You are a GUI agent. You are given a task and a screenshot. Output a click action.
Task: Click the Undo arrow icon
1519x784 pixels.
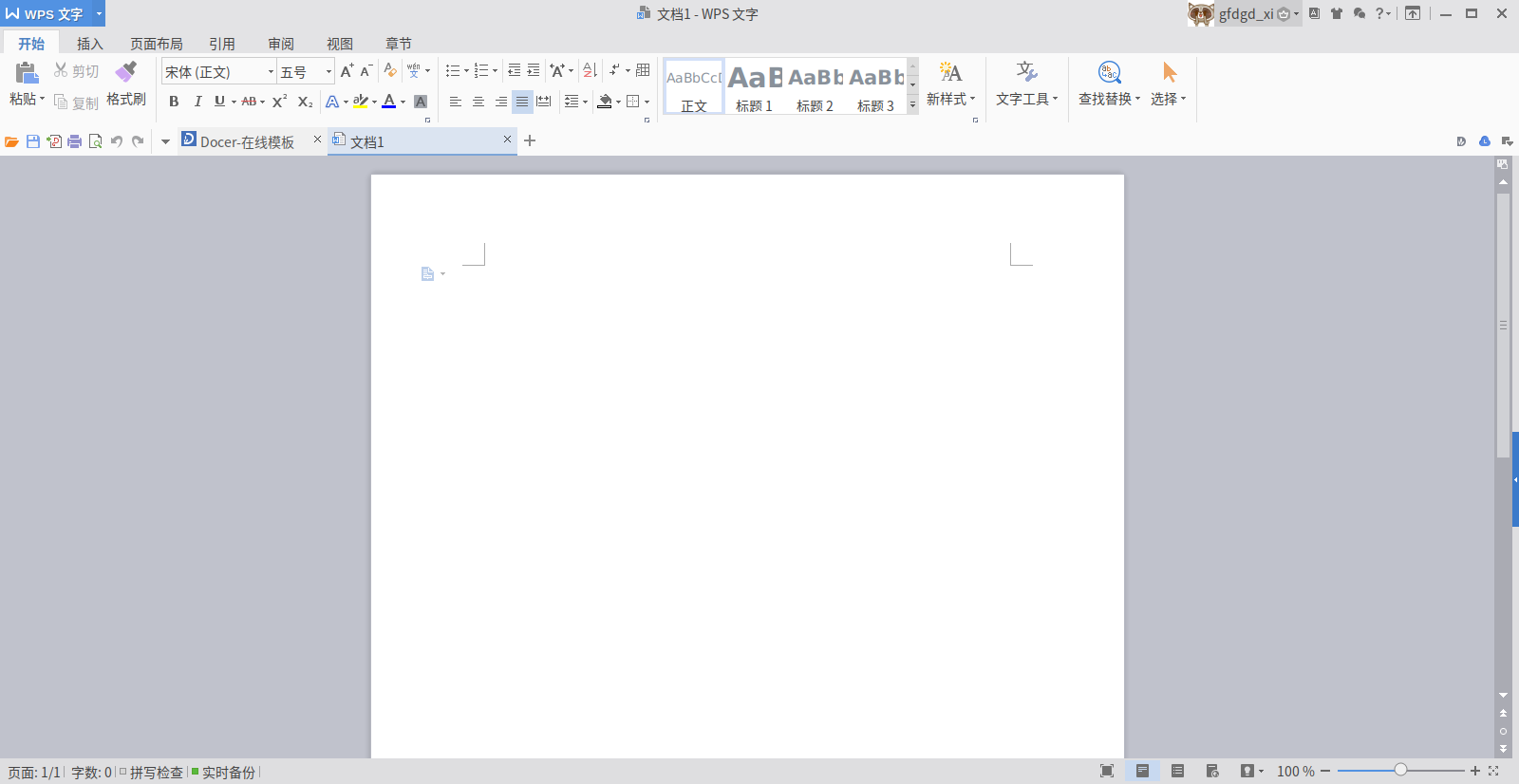(117, 141)
